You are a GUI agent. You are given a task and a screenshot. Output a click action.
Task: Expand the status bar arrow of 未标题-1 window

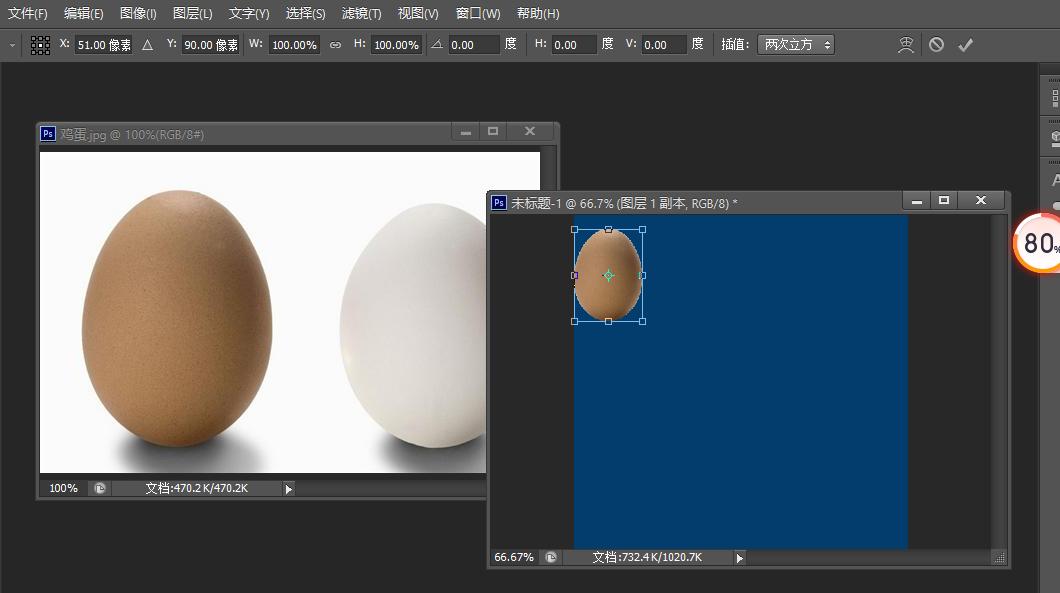click(738, 558)
